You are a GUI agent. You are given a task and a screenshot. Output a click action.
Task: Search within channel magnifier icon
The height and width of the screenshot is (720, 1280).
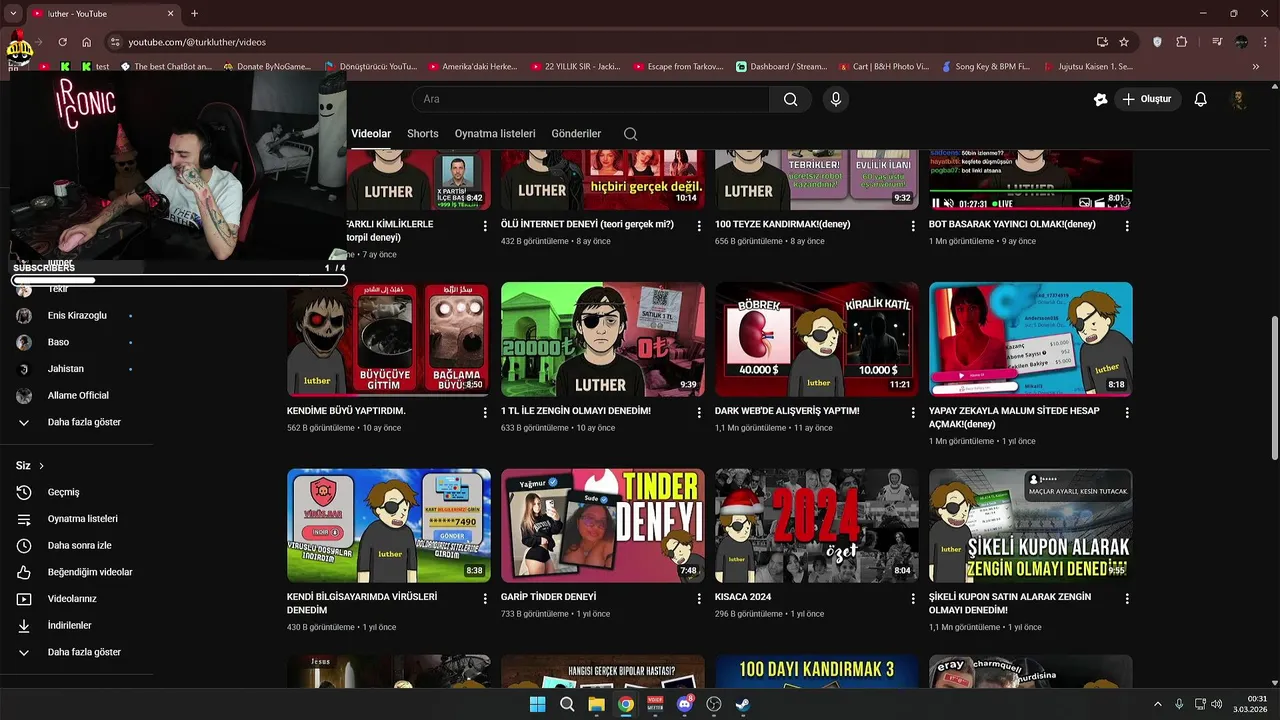[x=630, y=133]
